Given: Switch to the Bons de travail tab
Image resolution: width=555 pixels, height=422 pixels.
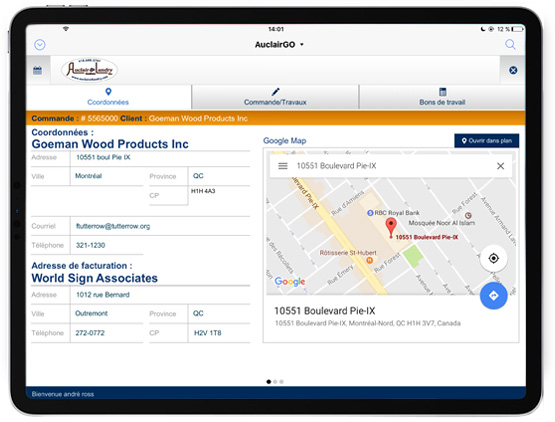Looking at the screenshot, I should (442, 97).
